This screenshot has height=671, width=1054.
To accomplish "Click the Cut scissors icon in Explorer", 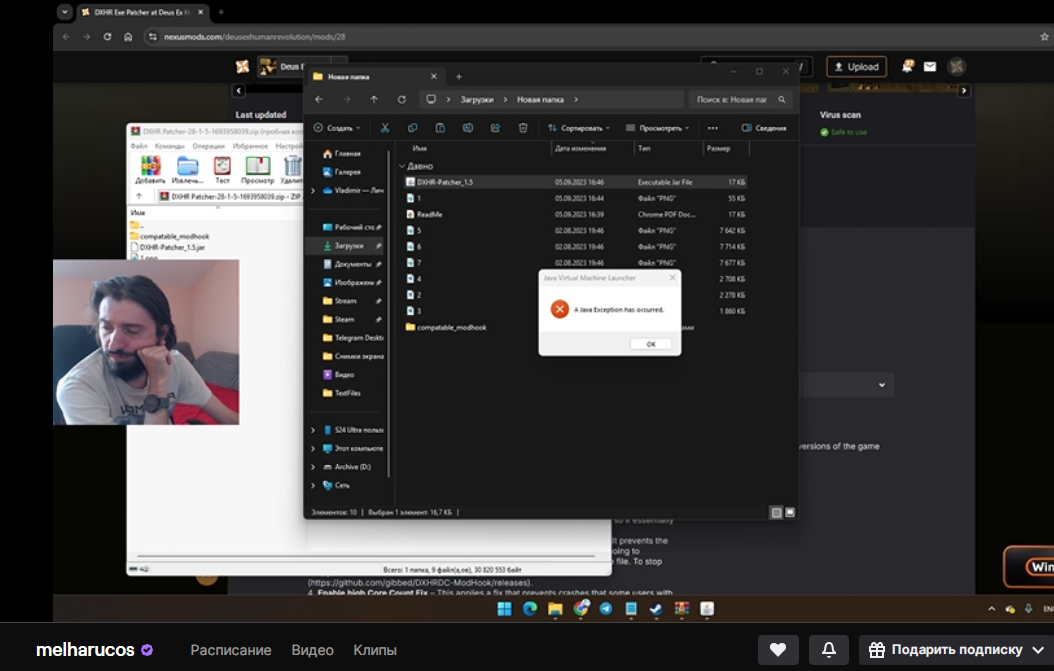I will (384, 128).
